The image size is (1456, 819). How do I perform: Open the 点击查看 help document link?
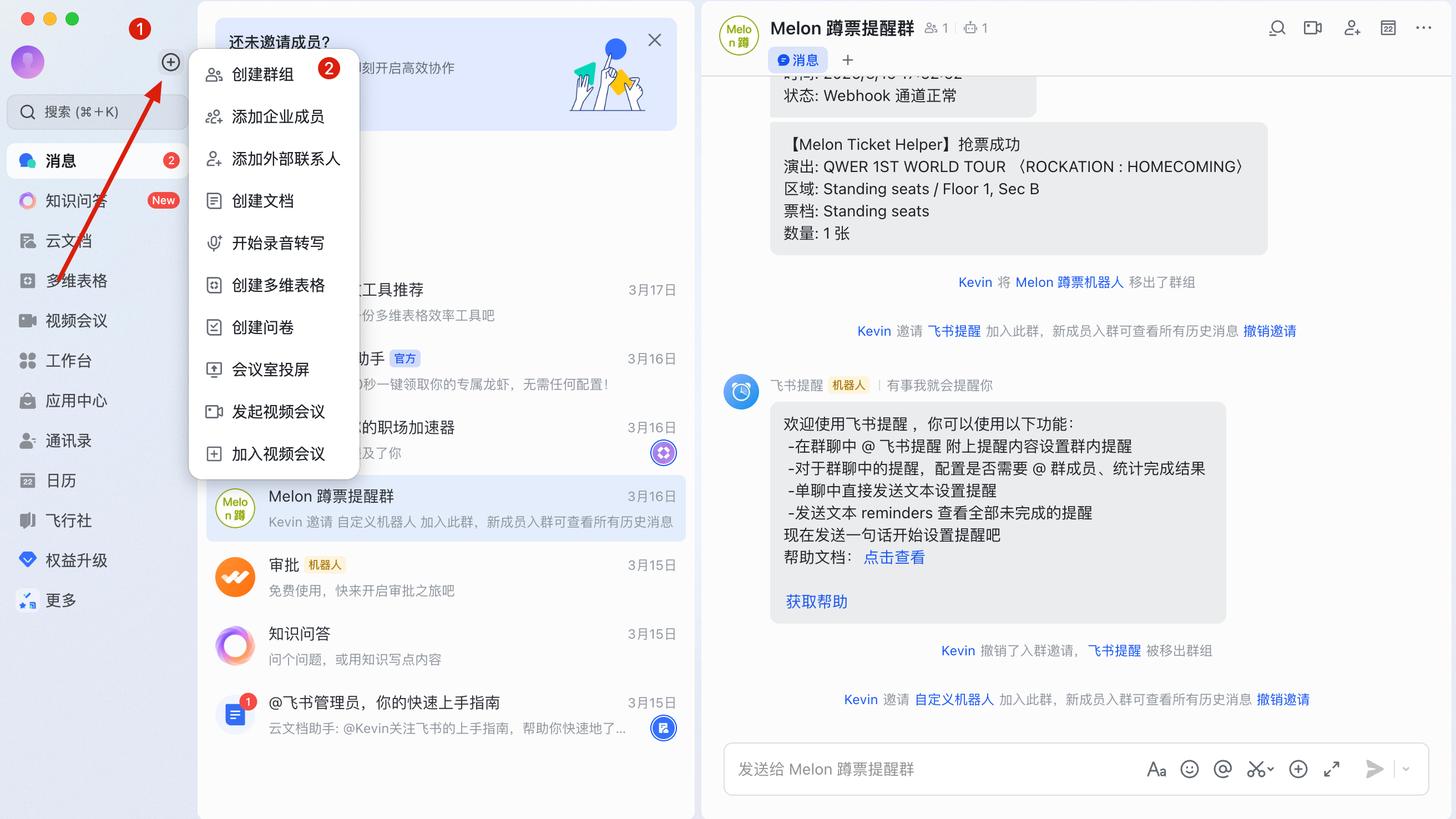point(894,558)
